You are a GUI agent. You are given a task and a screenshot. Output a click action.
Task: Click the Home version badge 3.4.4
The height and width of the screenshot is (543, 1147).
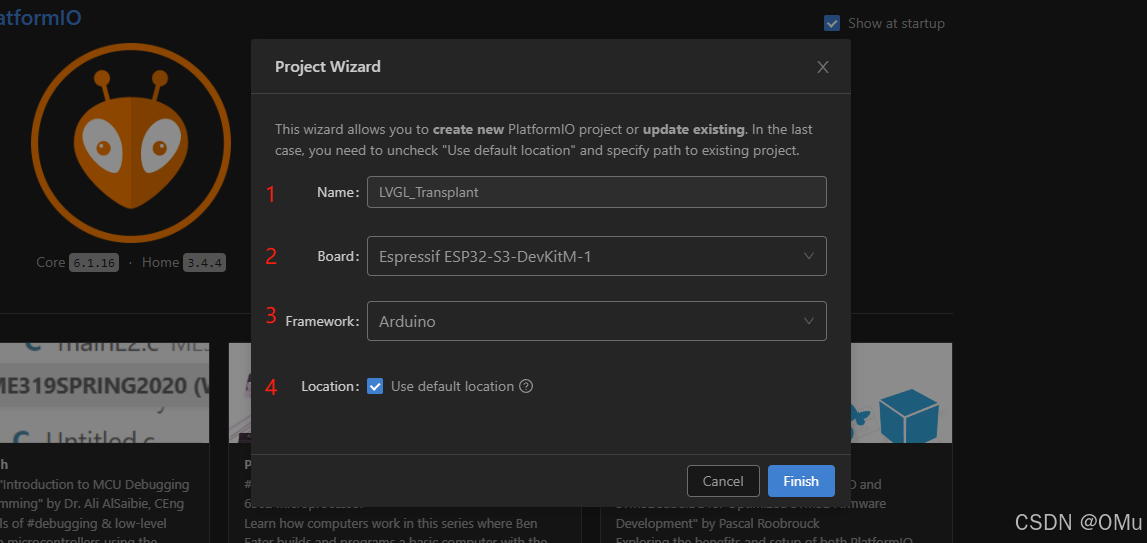(204, 263)
